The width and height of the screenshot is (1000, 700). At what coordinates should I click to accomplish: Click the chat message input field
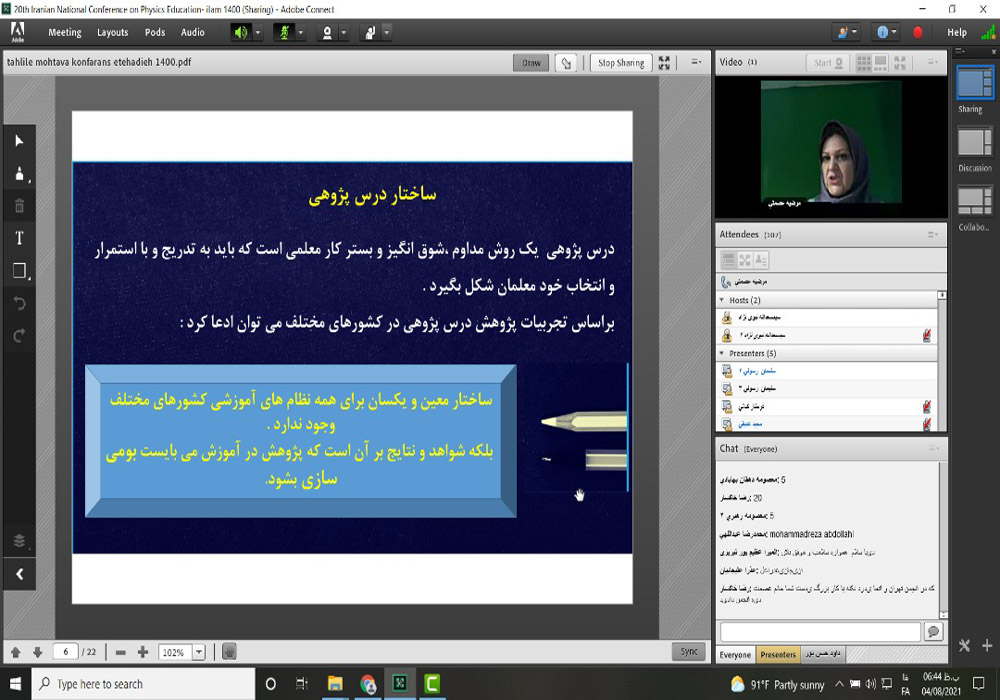point(820,632)
